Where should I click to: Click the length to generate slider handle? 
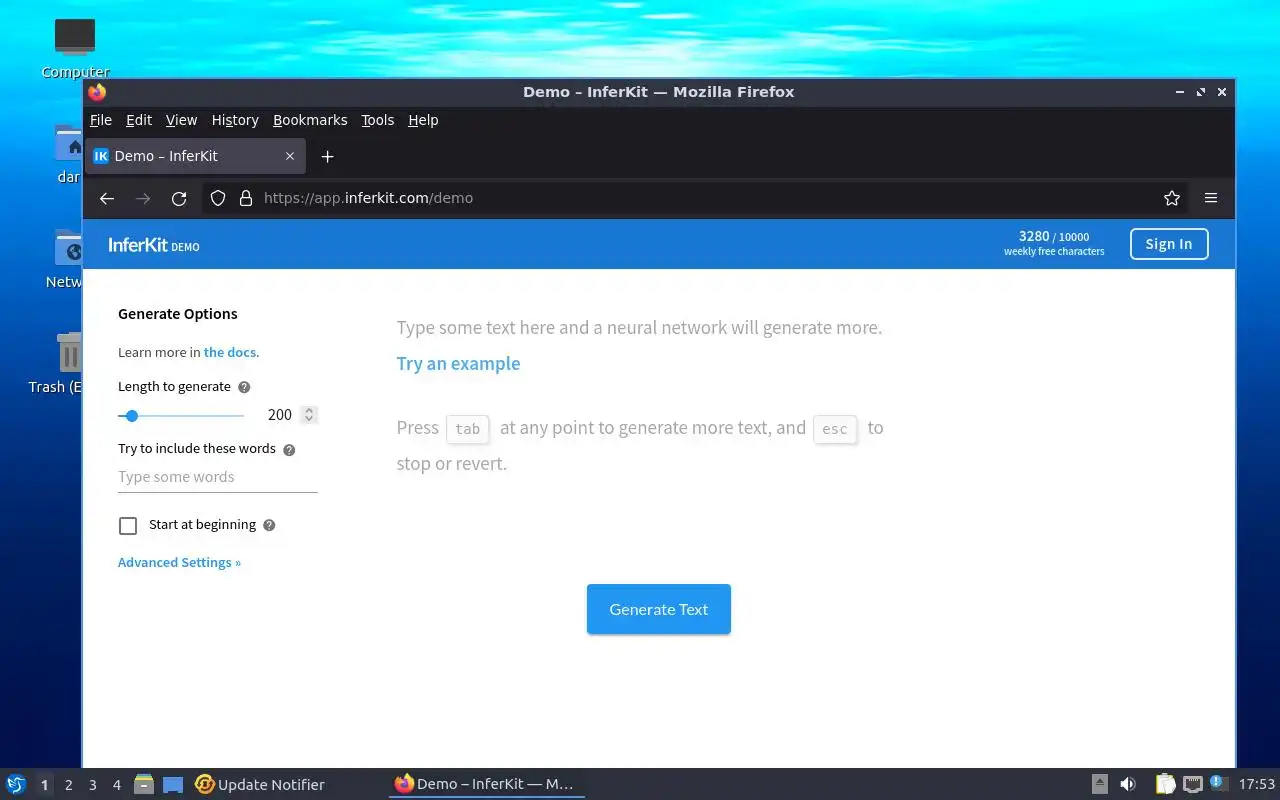point(131,415)
